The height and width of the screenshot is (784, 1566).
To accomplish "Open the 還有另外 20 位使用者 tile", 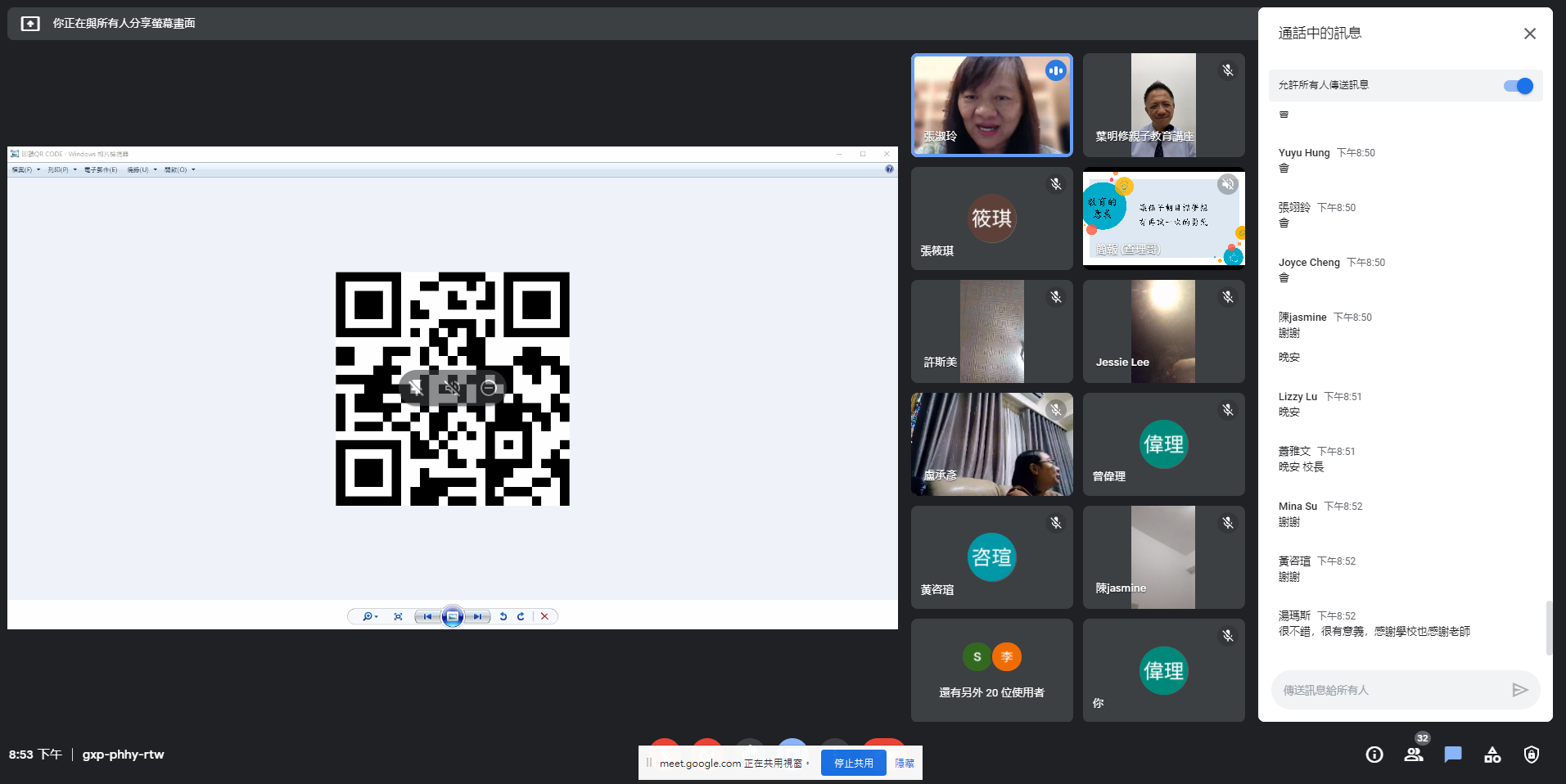I will point(992,670).
